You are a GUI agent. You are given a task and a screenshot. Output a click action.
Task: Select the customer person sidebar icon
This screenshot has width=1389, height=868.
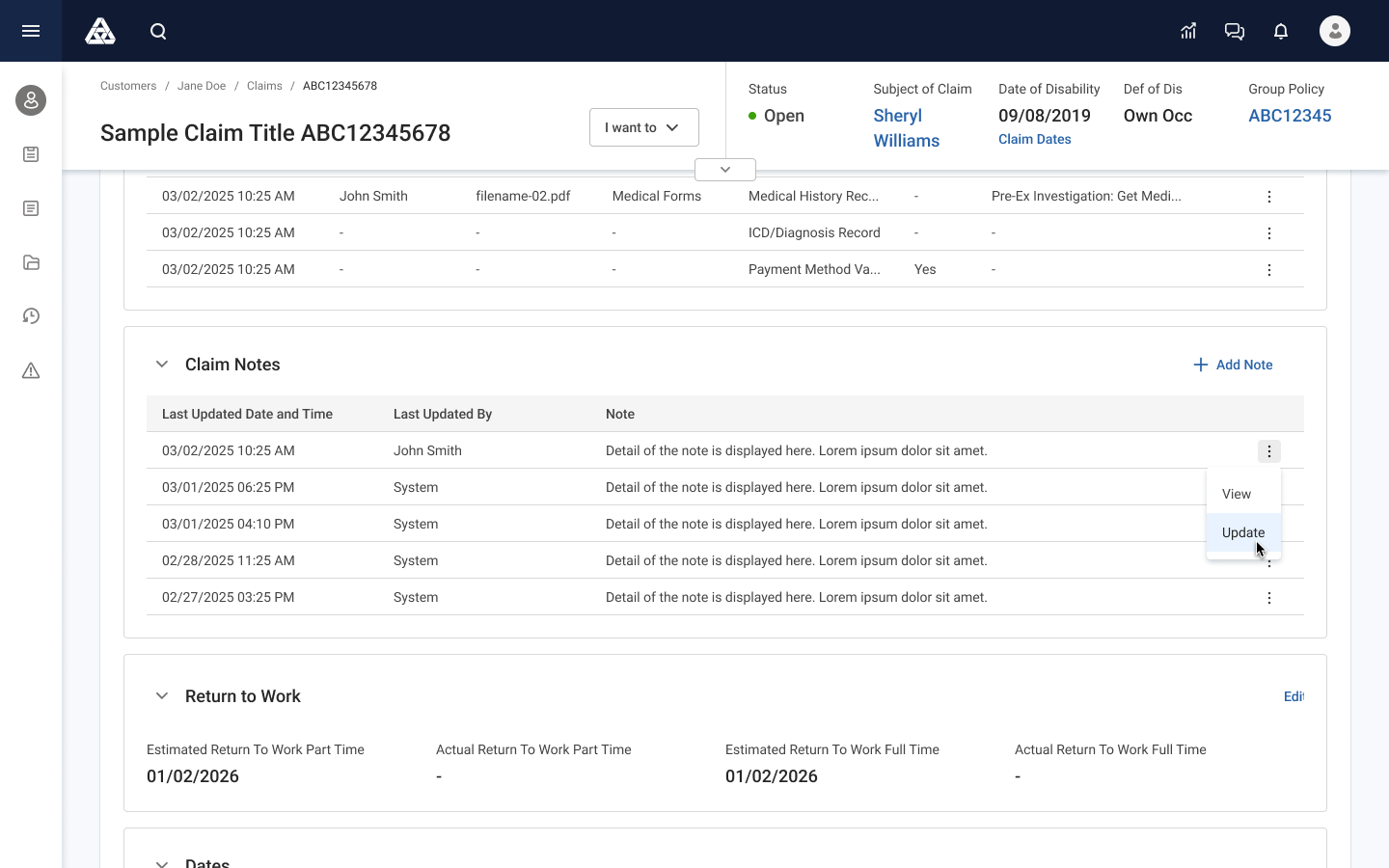click(31, 100)
